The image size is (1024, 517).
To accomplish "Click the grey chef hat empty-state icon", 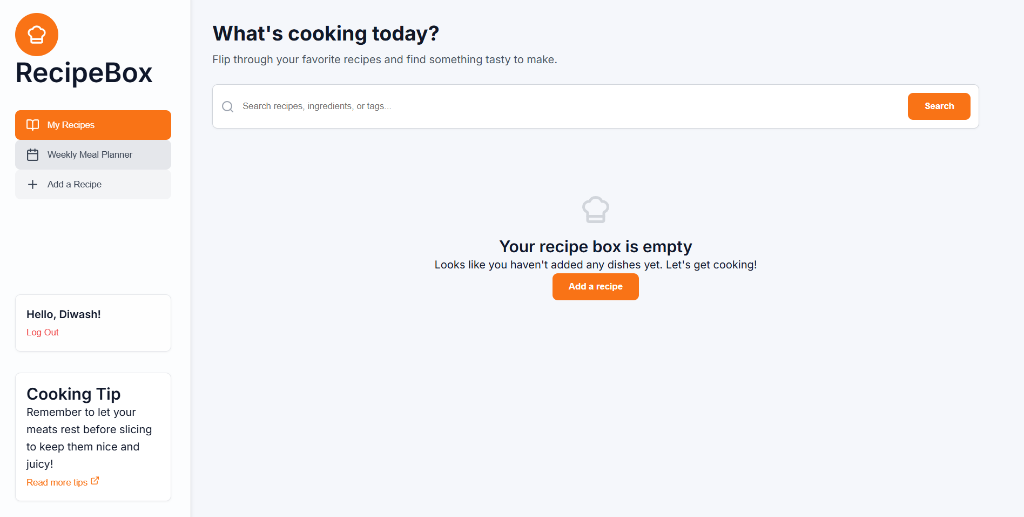I will tap(596, 209).
